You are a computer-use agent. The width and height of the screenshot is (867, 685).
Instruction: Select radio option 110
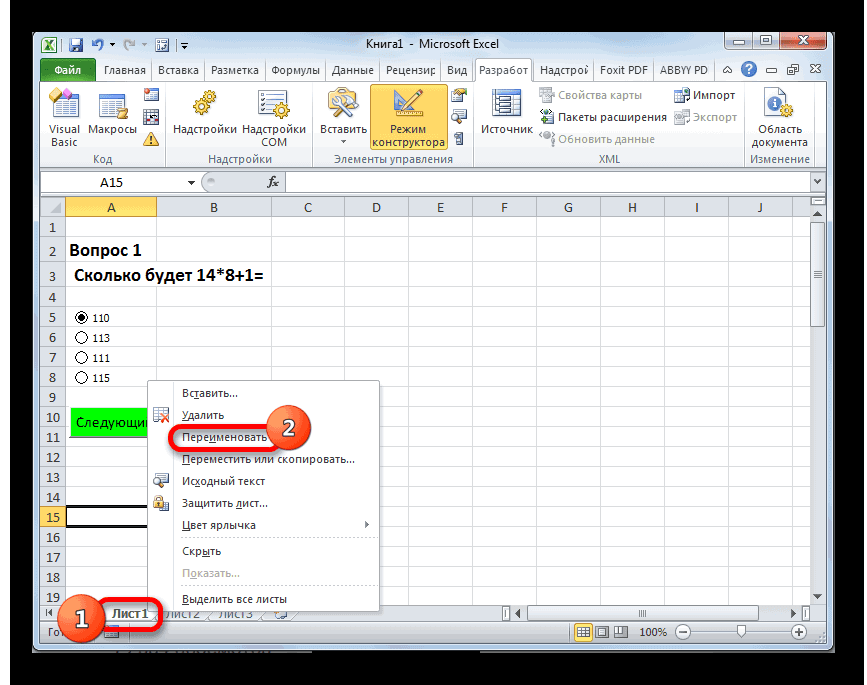coord(81,317)
